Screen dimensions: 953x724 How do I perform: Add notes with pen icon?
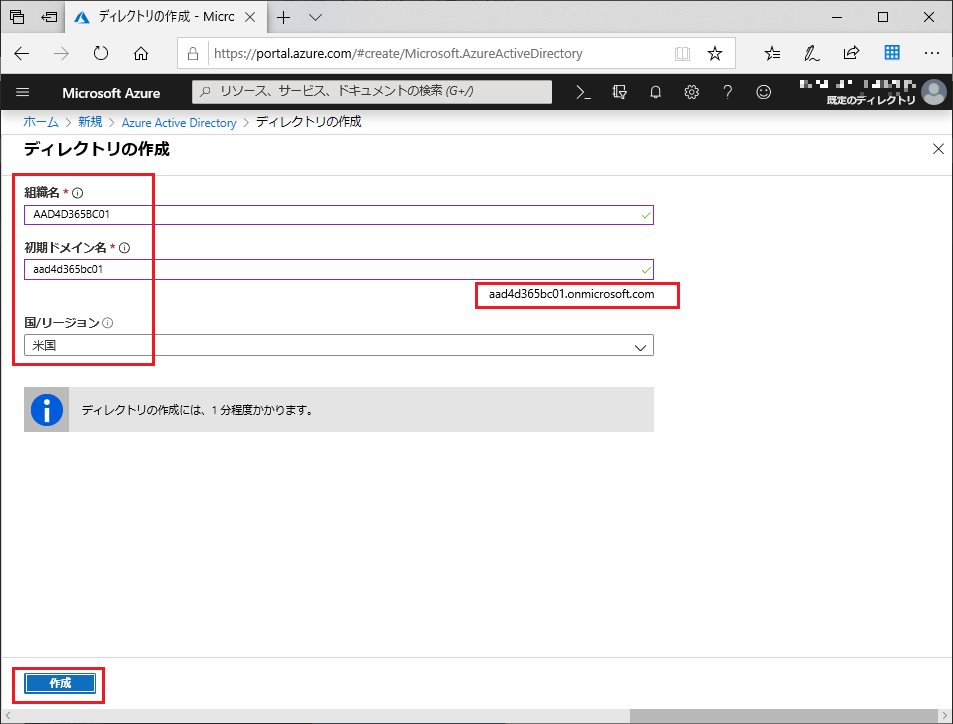click(811, 53)
